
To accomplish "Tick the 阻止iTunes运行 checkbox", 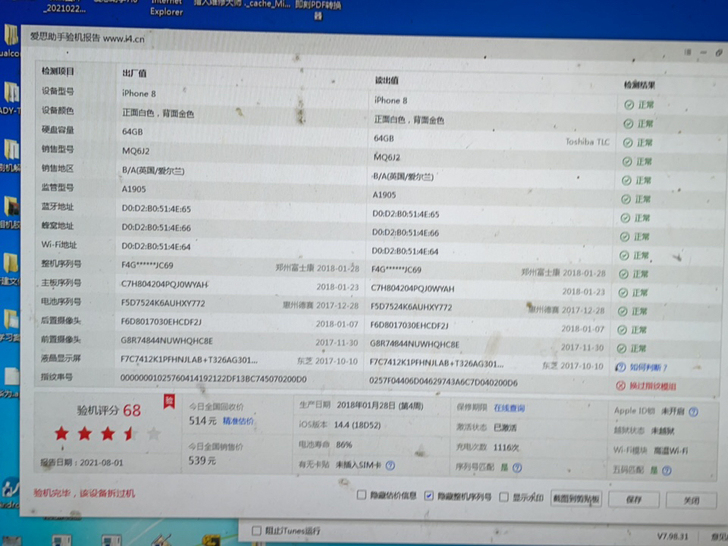I will (256, 530).
